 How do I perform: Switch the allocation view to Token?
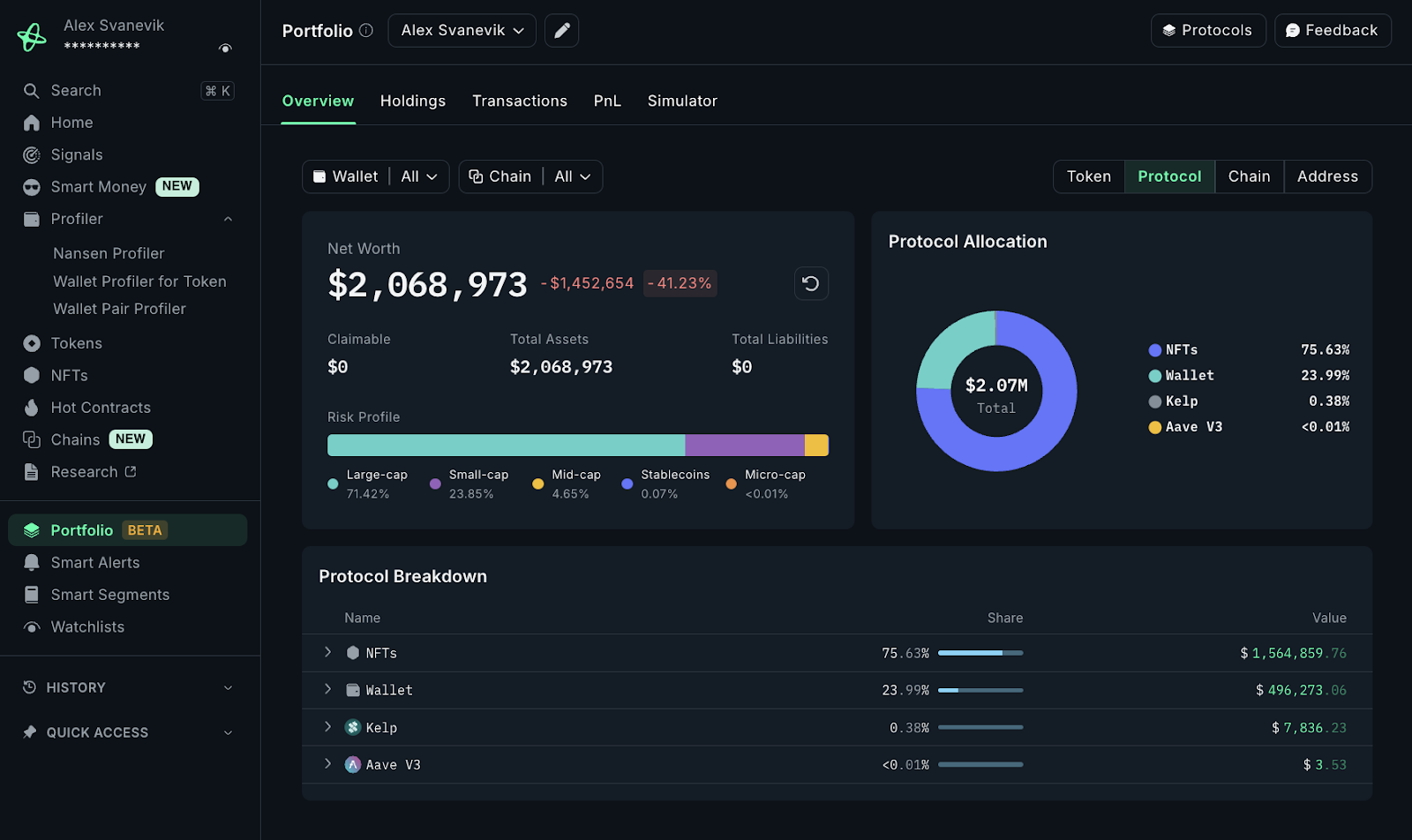point(1088,176)
